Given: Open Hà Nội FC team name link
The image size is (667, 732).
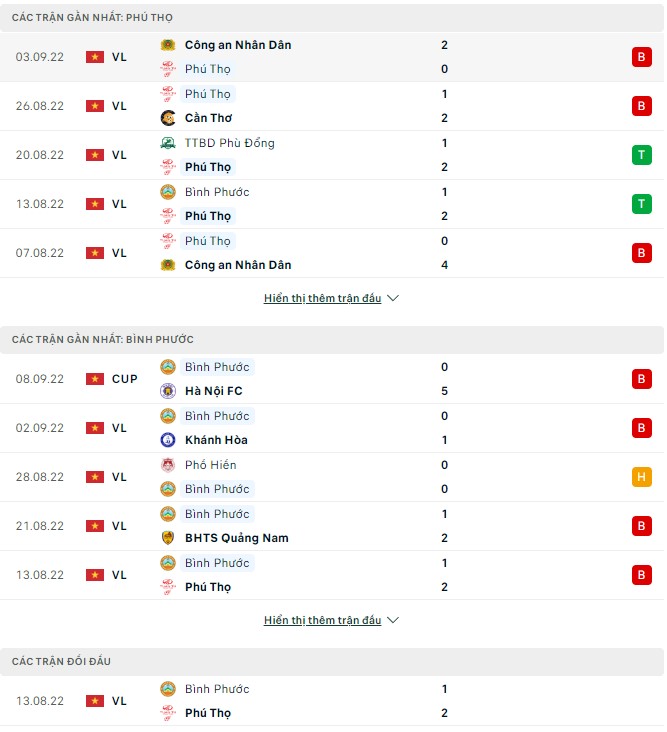Looking at the screenshot, I should 214,391.
